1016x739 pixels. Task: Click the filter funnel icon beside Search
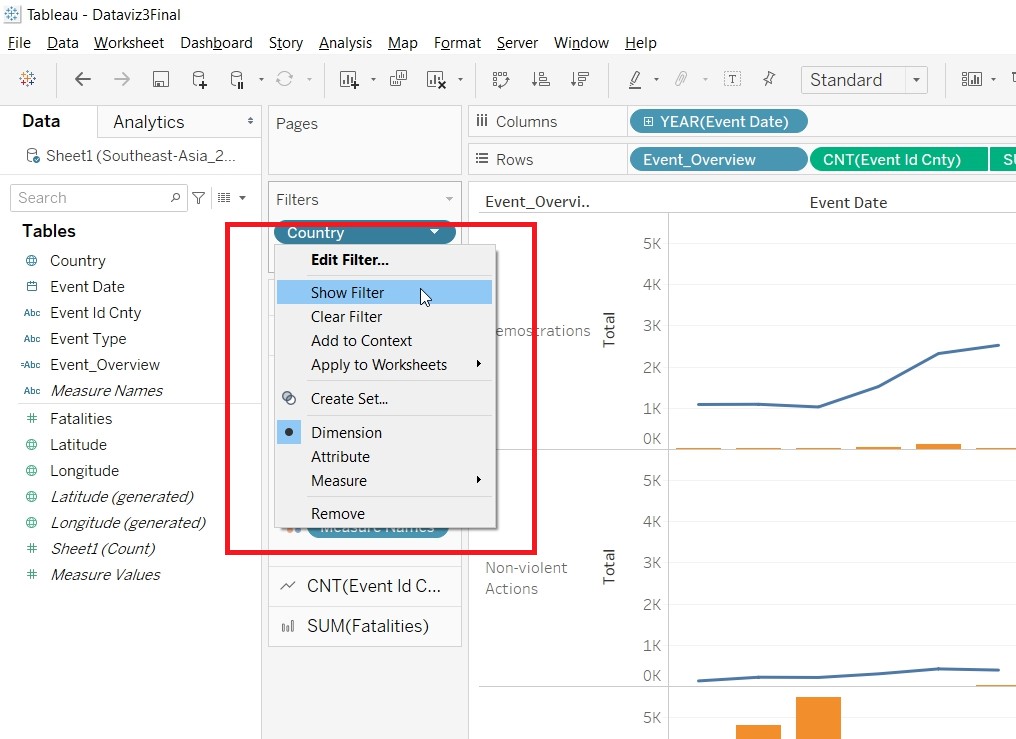[198, 198]
